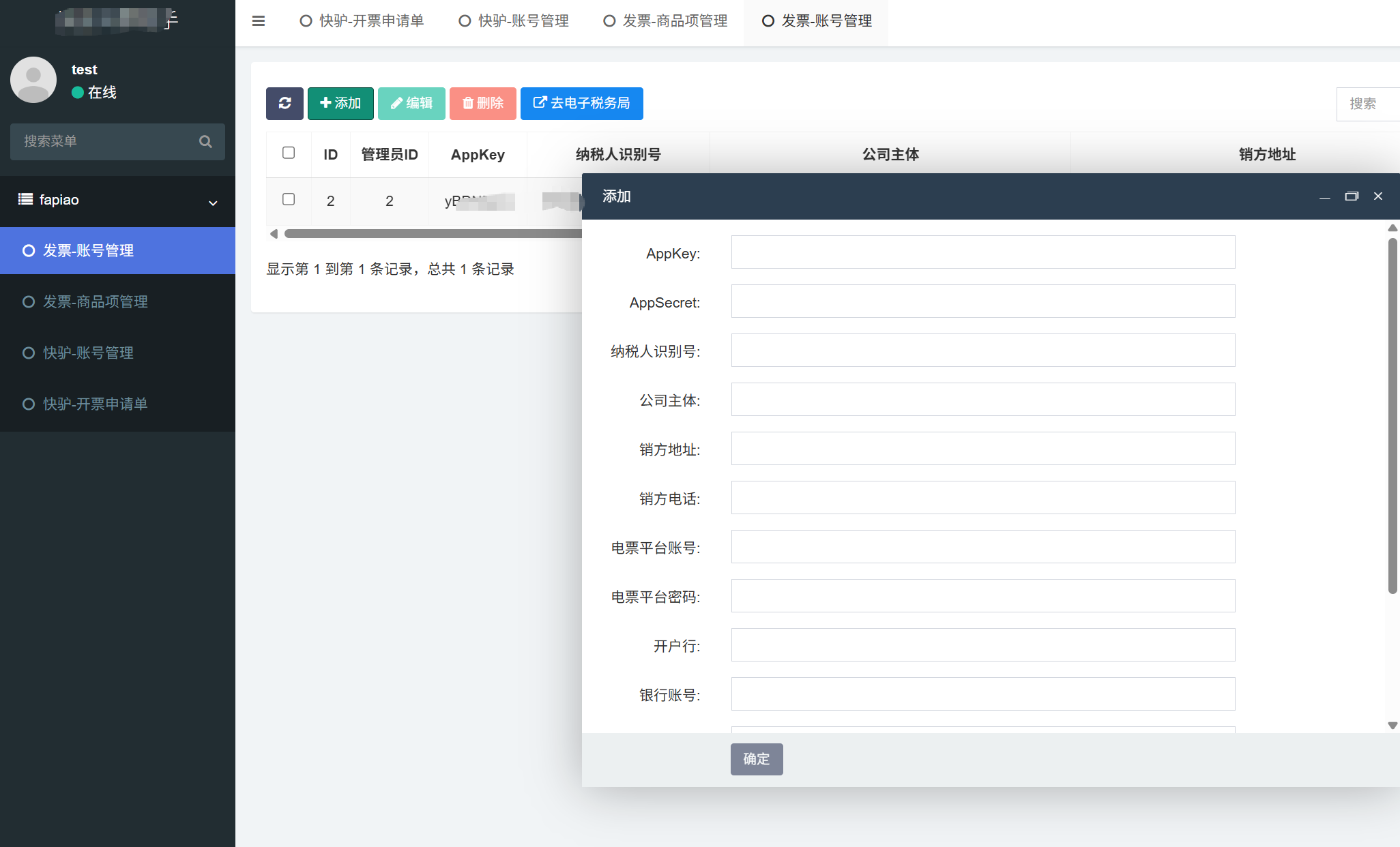
Task: Focus the AppSecret input field
Action: pyautogui.click(x=982, y=301)
